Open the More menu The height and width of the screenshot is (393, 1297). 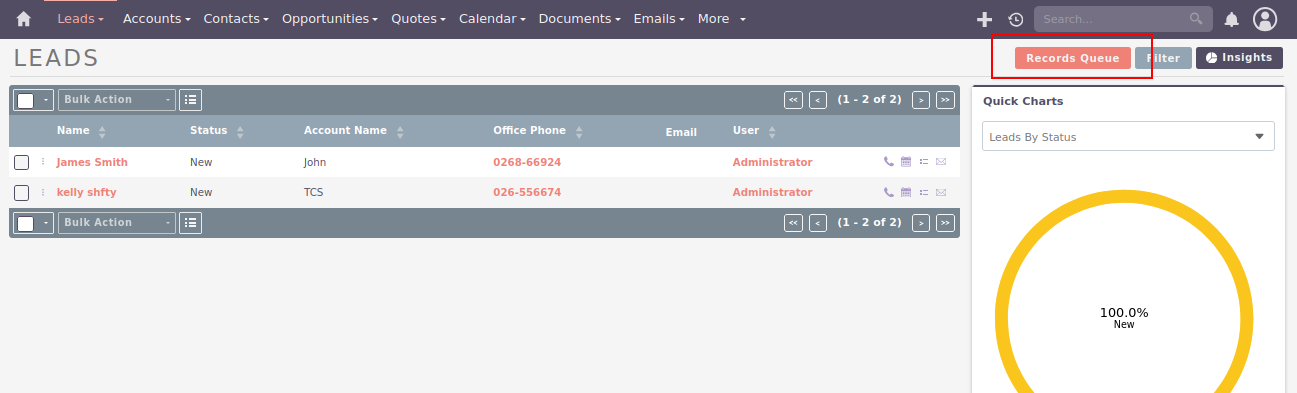click(722, 19)
